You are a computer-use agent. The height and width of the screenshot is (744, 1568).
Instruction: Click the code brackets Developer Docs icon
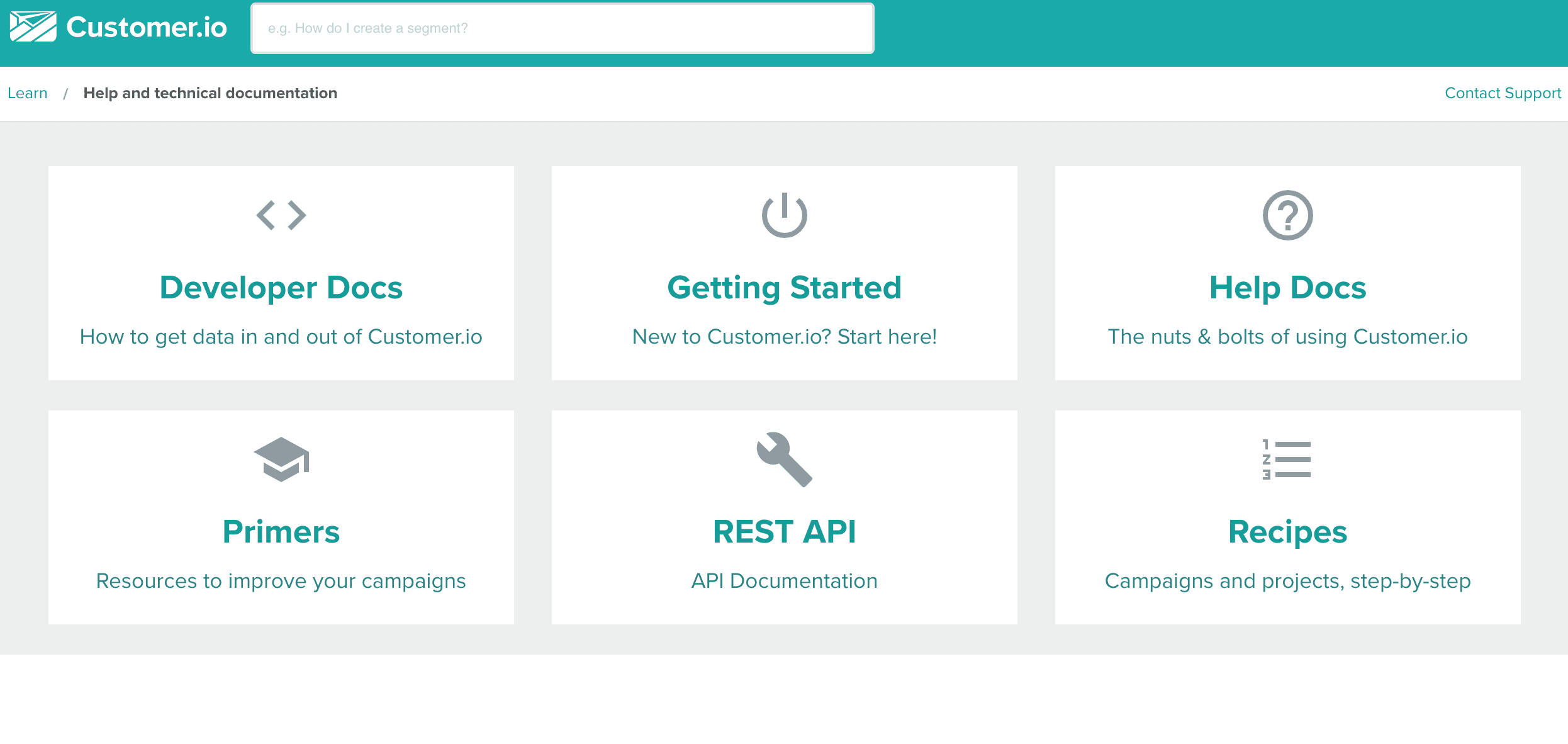tap(281, 215)
